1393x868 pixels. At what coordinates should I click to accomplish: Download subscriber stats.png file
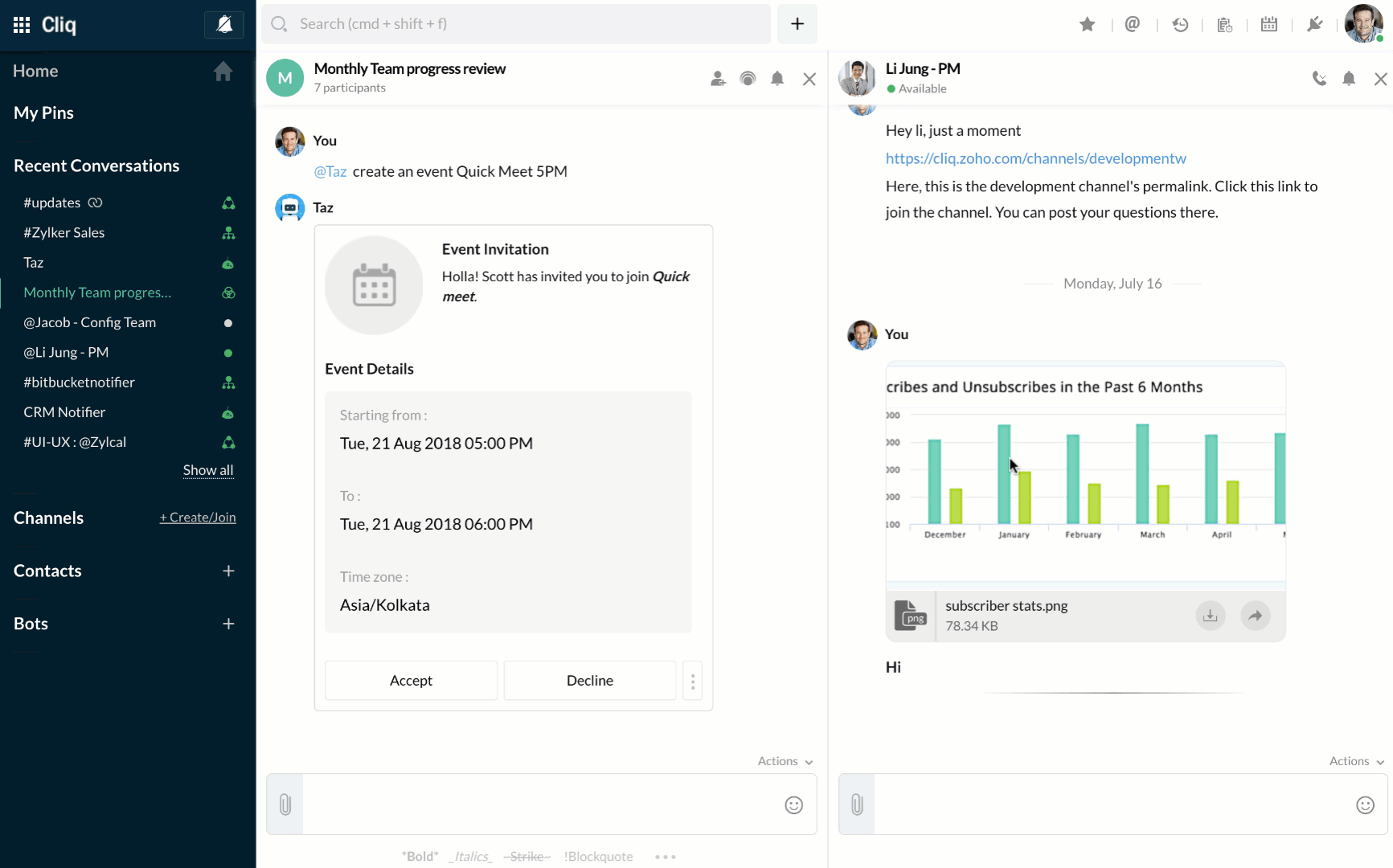tap(1211, 616)
